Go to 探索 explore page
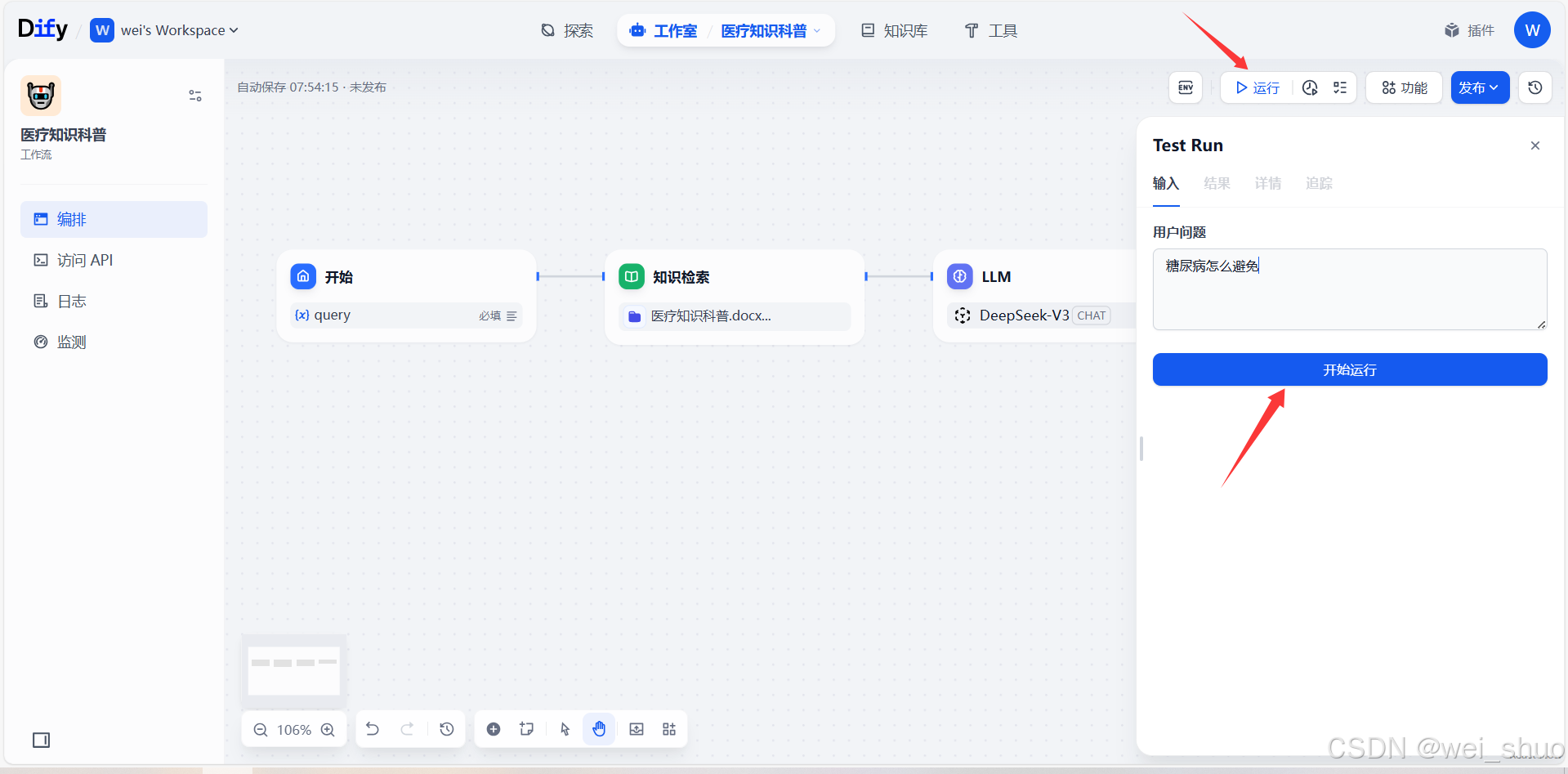Viewport: 1568px width, 774px height. (567, 31)
